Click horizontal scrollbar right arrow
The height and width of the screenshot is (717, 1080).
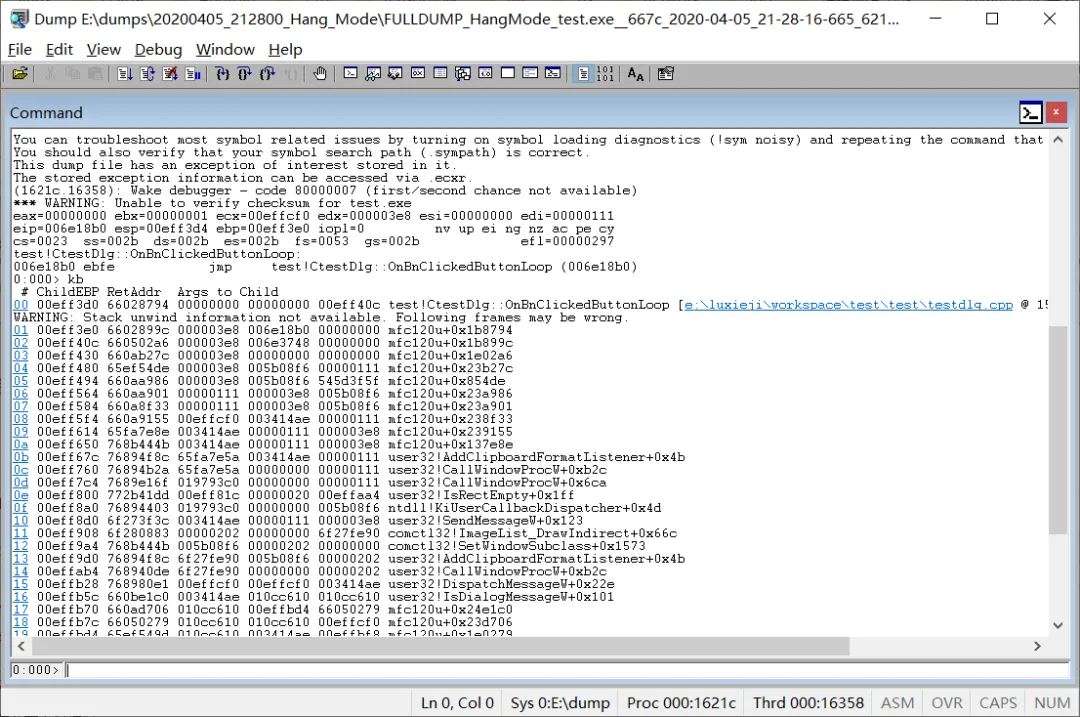pos(1037,646)
